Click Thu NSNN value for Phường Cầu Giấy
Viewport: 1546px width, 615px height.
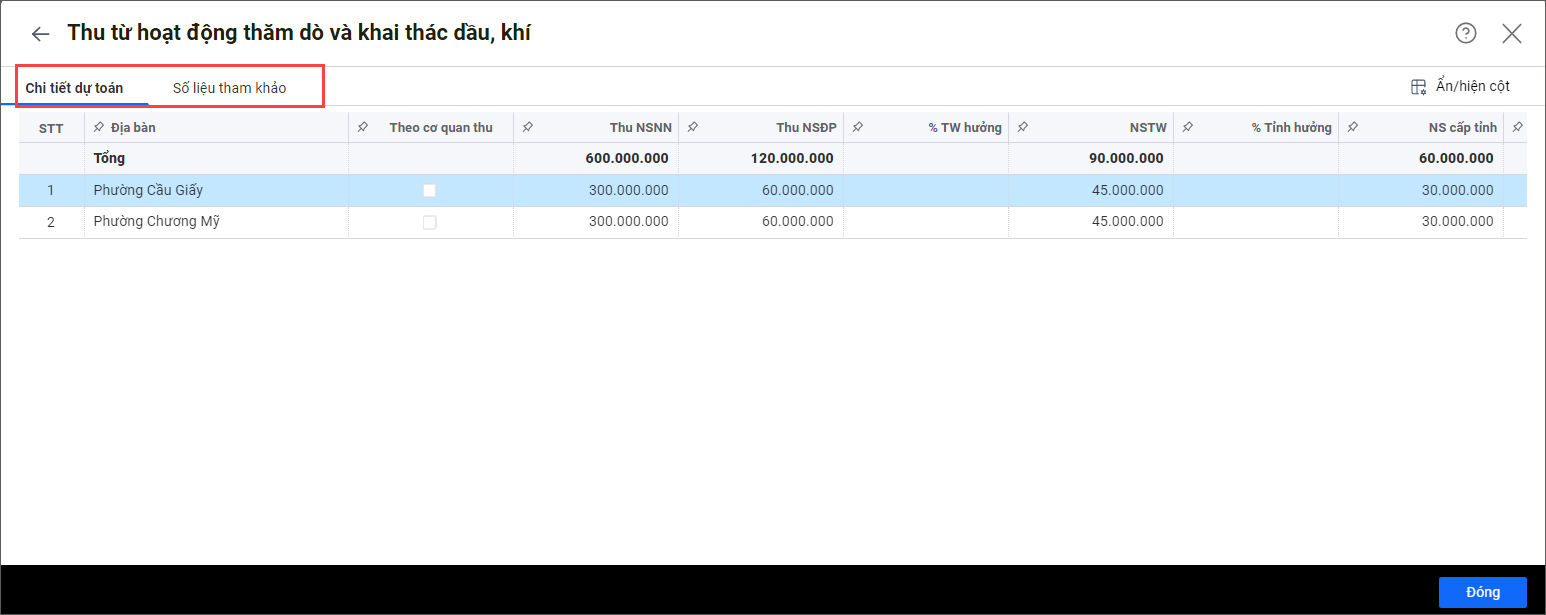[627, 190]
